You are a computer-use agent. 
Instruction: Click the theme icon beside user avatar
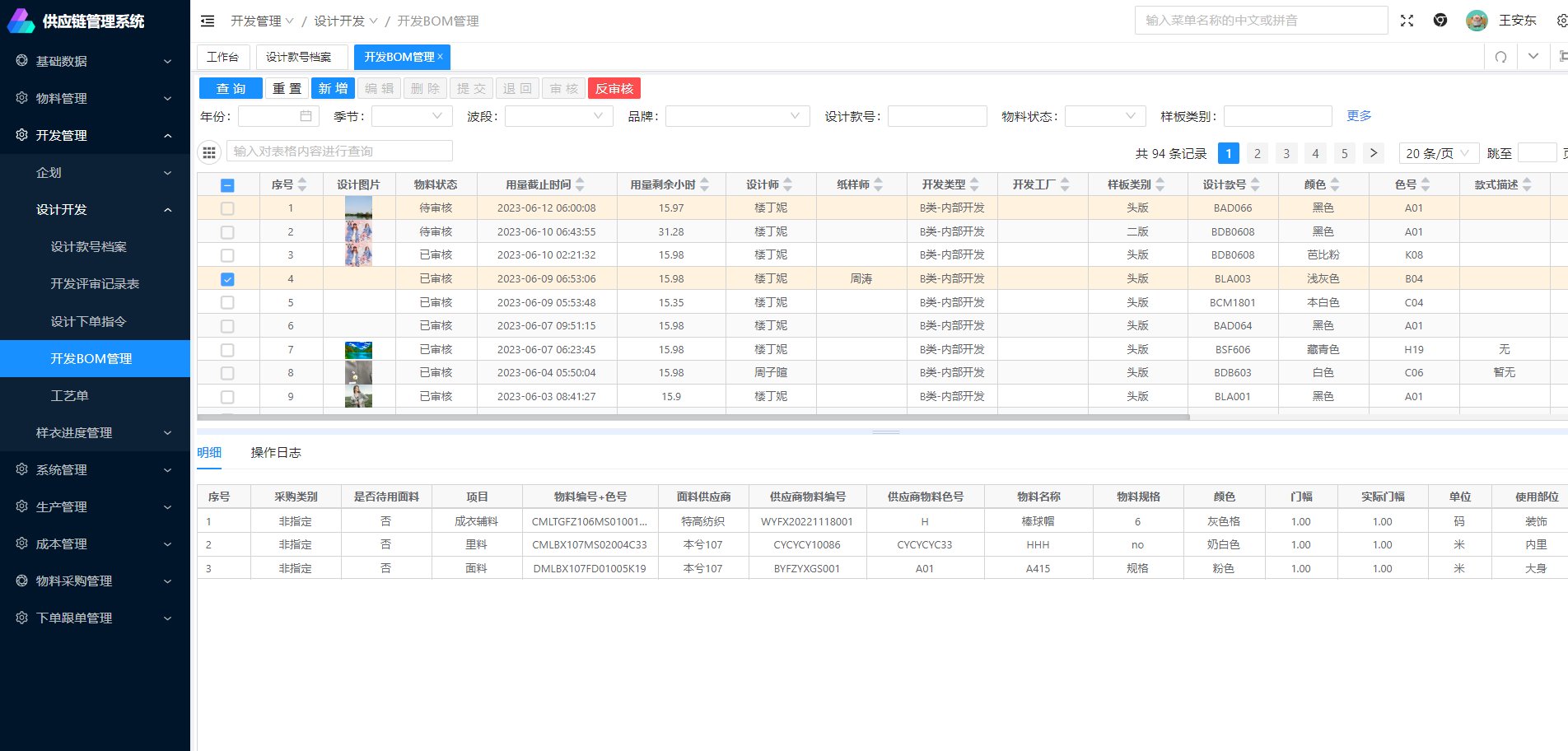point(1440,21)
